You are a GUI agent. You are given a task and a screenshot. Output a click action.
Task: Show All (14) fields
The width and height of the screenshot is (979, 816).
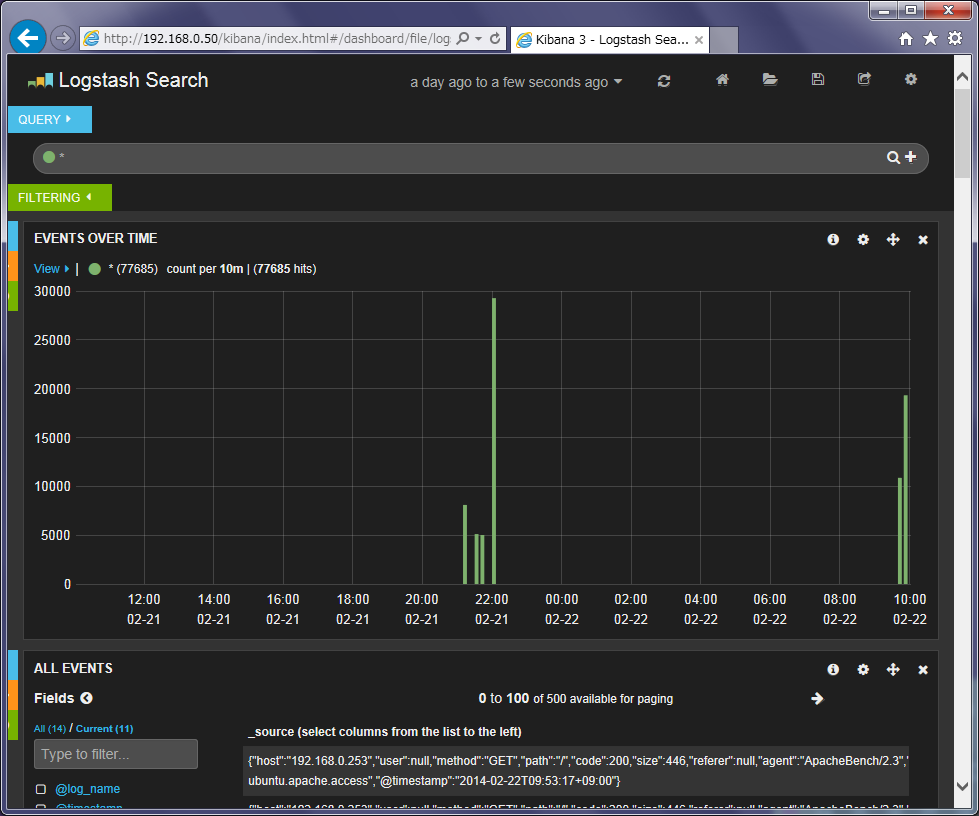pos(50,729)
